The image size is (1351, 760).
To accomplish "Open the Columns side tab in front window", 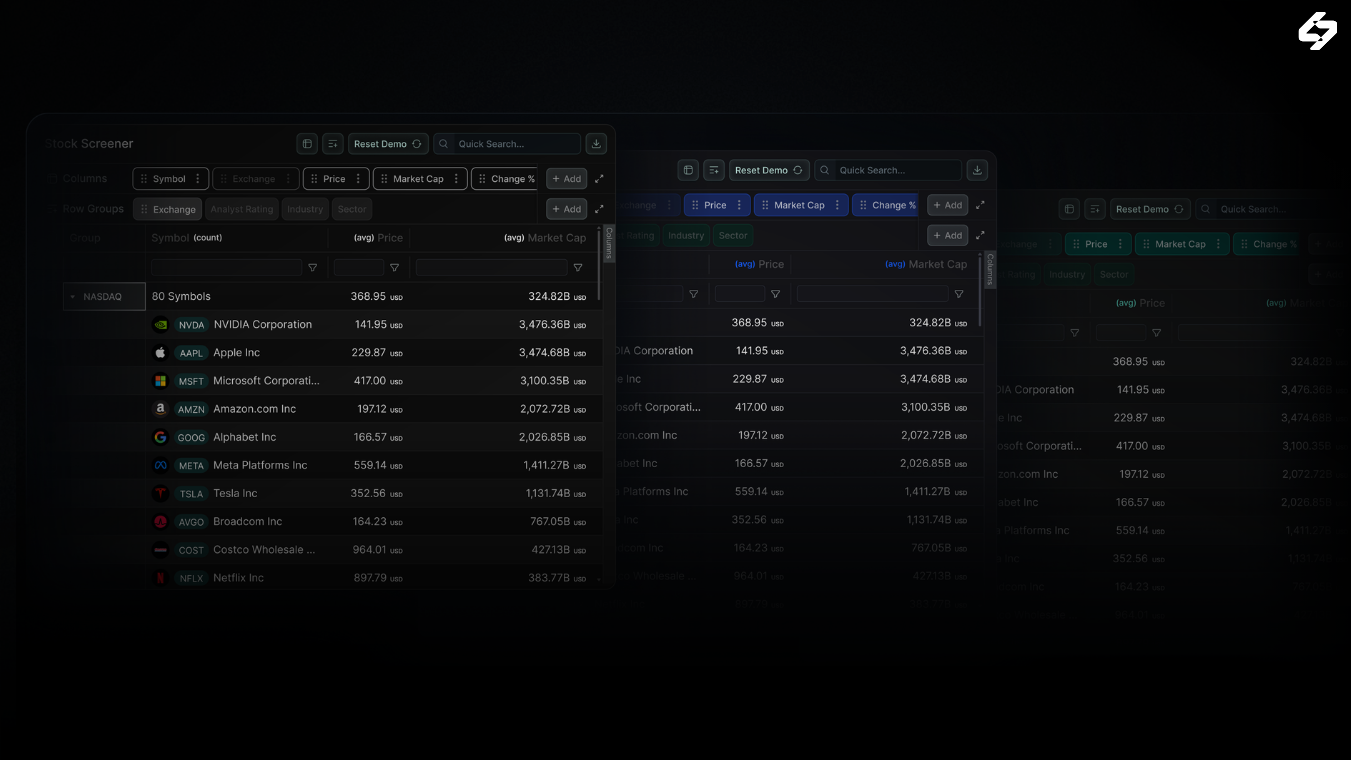I will 609,243.
